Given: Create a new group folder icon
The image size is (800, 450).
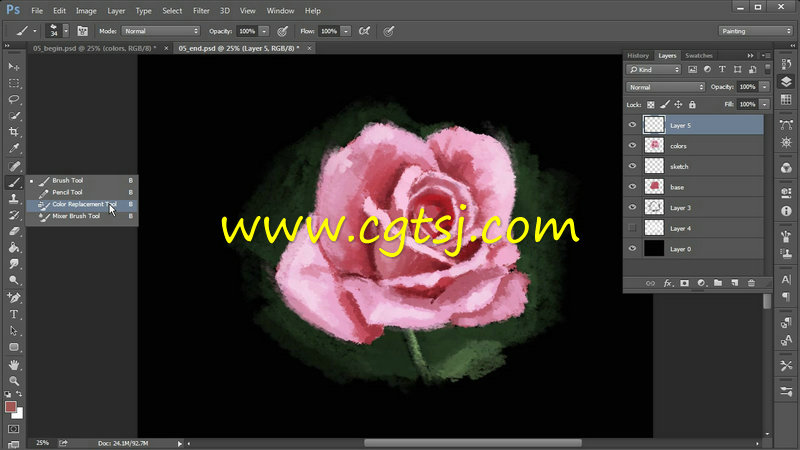Looking at the screenshot, I should click(x=718, y=283).
